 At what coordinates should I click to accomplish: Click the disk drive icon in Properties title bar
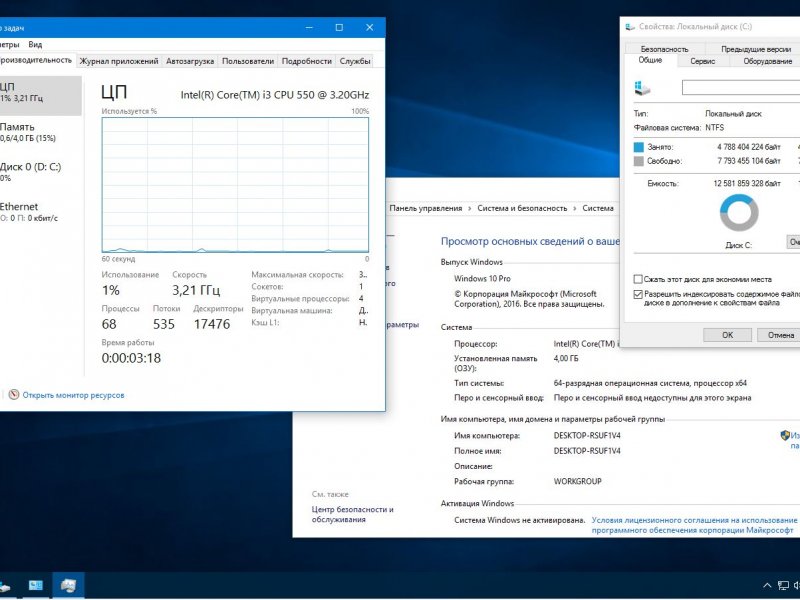[x=630, y=27]
